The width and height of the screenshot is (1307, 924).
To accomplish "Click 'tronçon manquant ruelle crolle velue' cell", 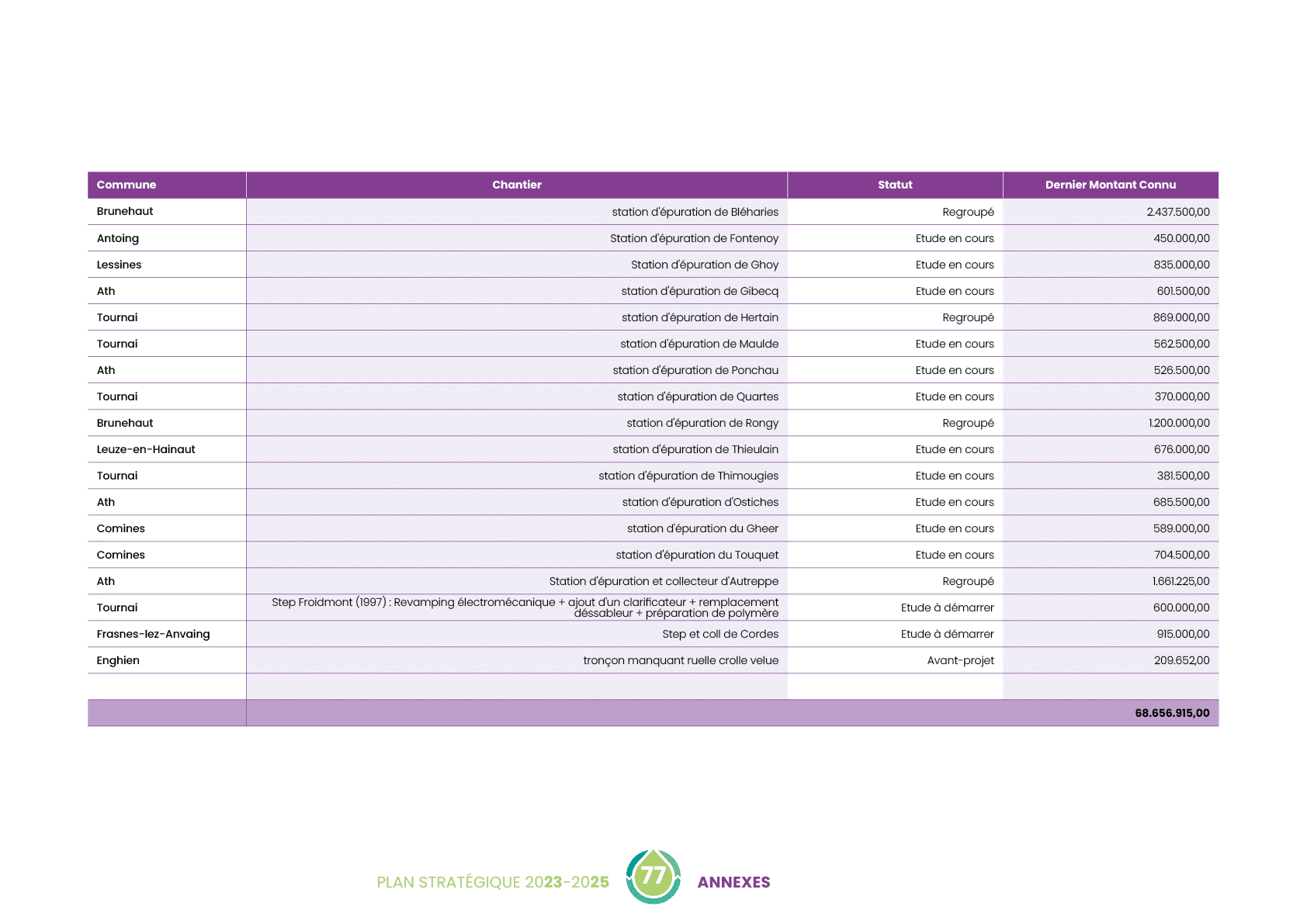I will tap(681, 660).
